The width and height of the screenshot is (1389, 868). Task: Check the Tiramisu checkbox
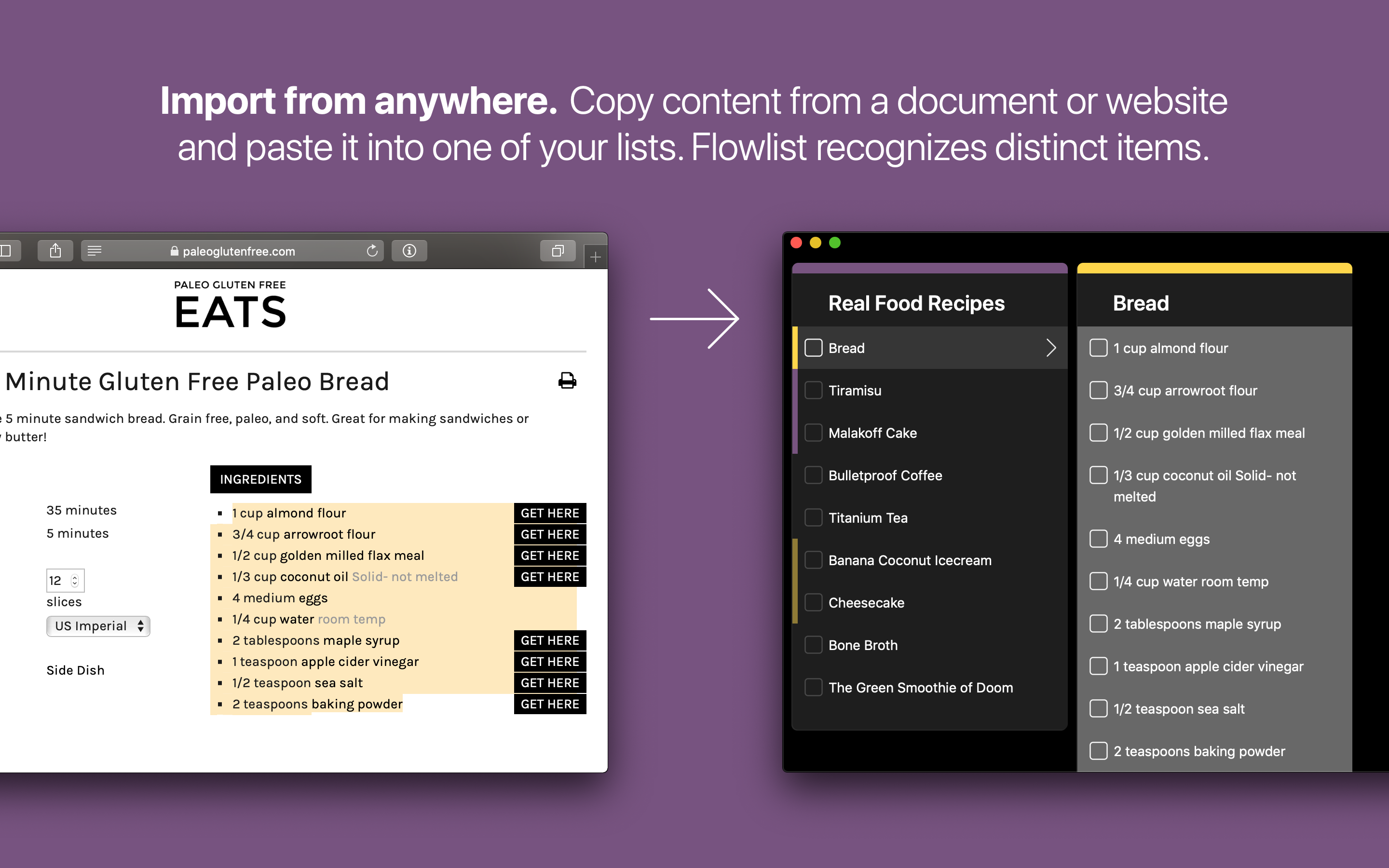click(813, 391)
